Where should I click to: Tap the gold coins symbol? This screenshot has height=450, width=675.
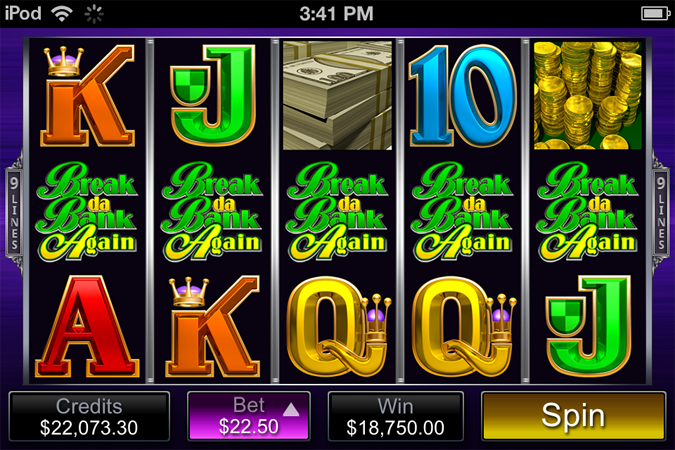[588, 96]
